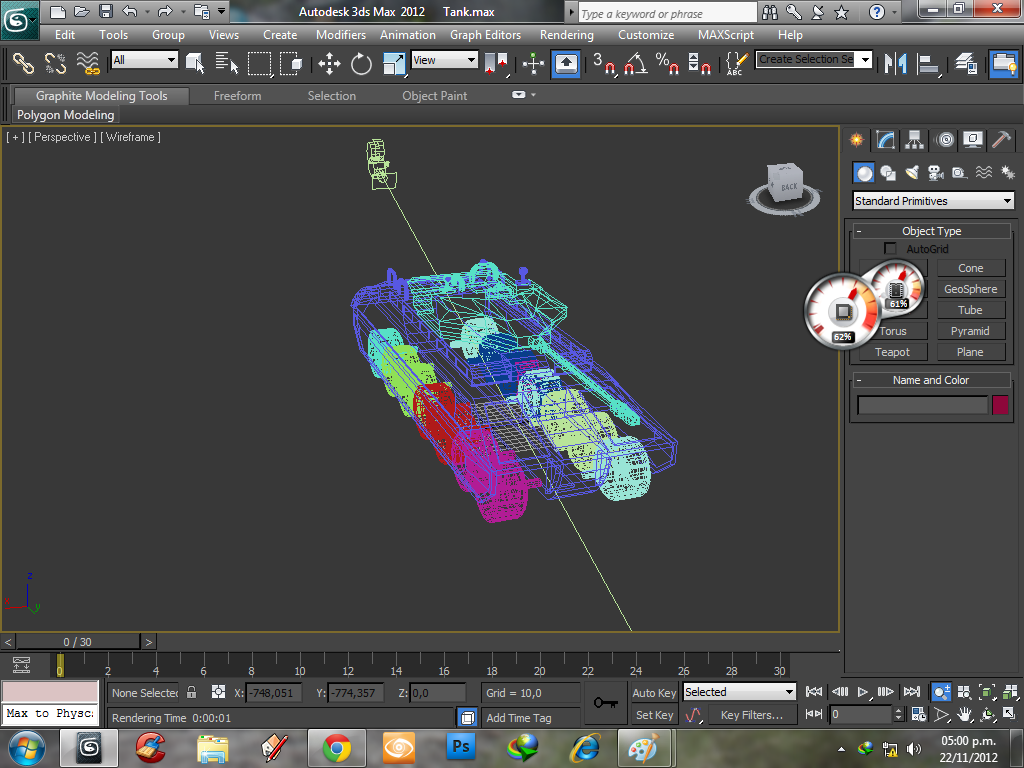Image resolution: width=1024 pixels, height=768 pixels.
Task: Switch to the Freeform tab
Action: click(237, 96)
